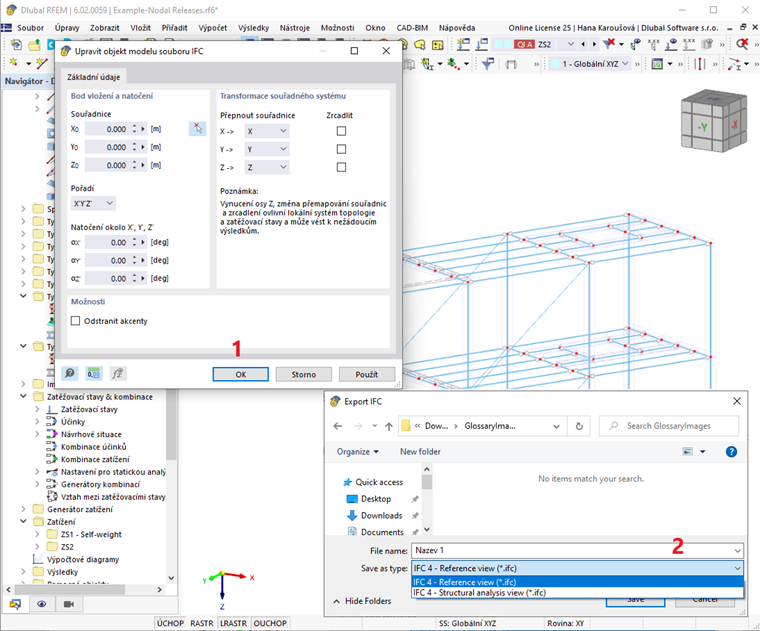Click the Navigator Display eye icon
The width and height of the screenshot is (760, 631).
[42, 604]
